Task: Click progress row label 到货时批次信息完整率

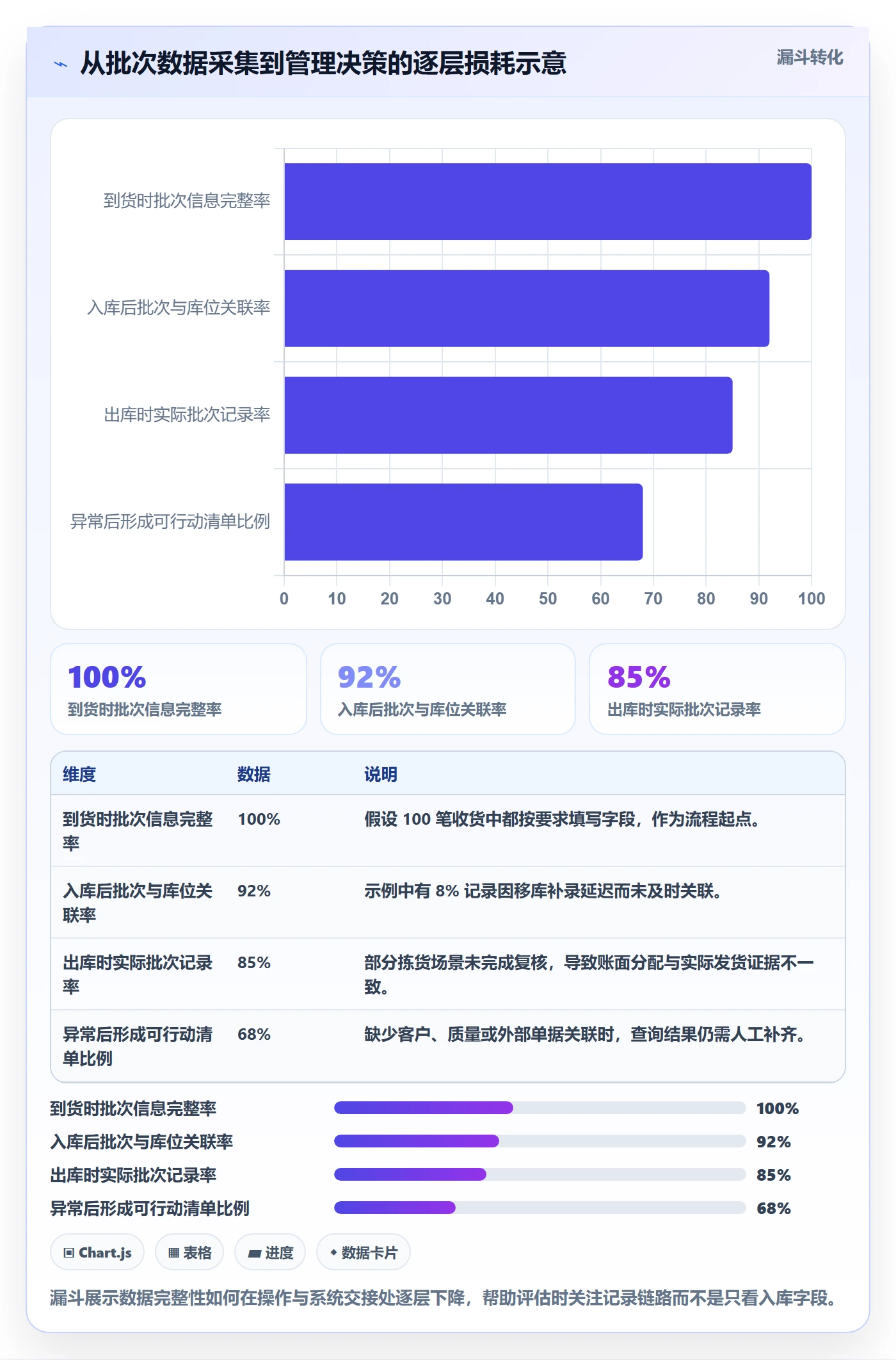Action: pyautogui.click(x=133, y=1108)
